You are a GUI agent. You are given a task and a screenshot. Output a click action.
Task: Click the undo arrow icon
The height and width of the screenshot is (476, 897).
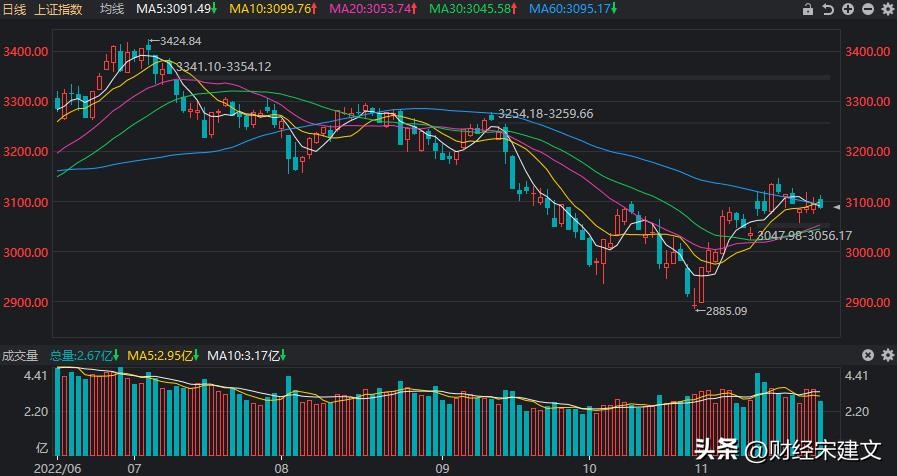coord(827,10)
